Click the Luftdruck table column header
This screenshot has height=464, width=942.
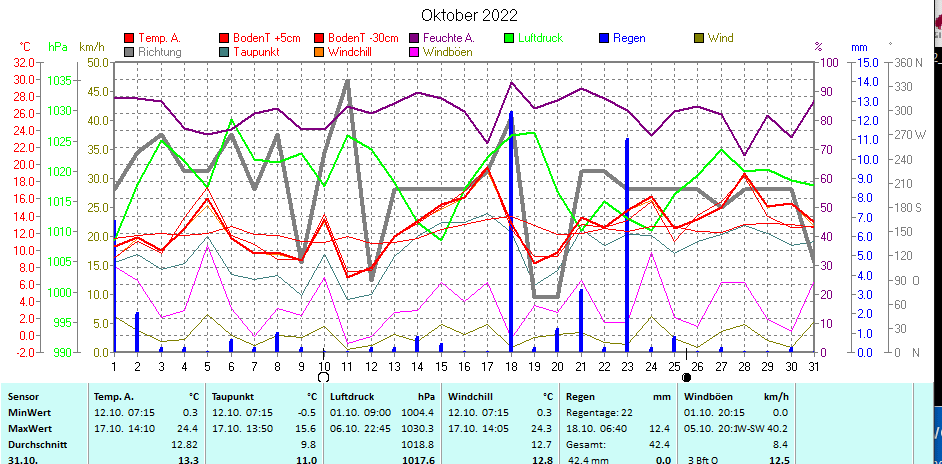(x=351, y=397)
